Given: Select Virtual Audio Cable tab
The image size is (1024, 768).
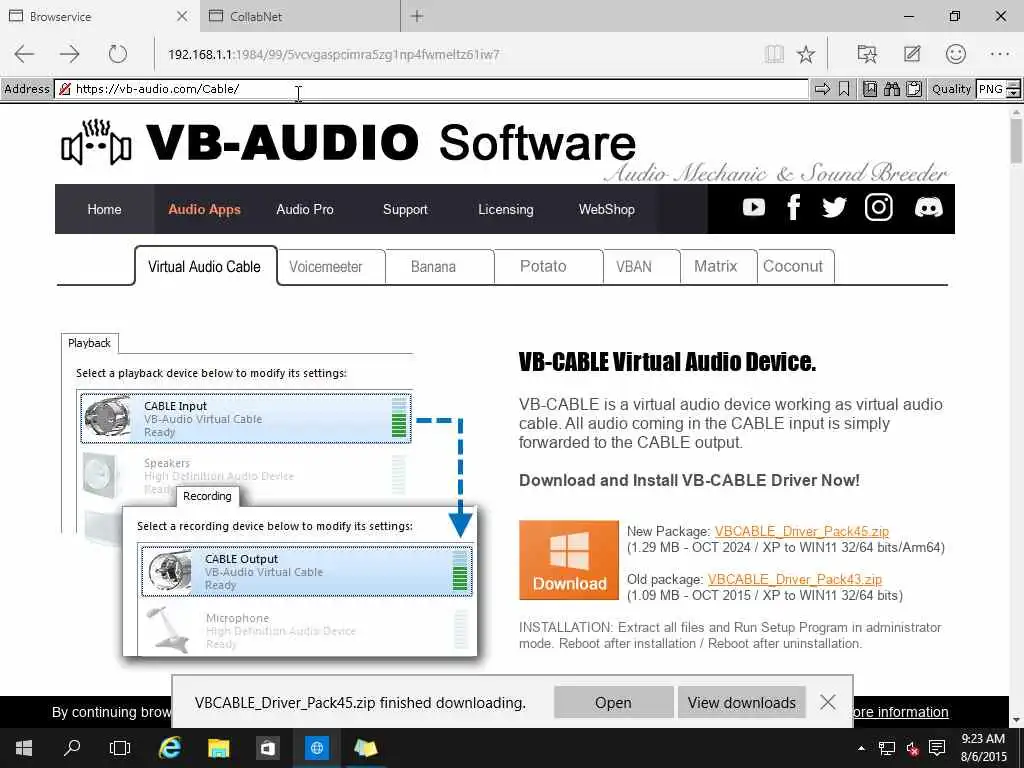Looking at the screenshot, I should [x=204, y=266].
